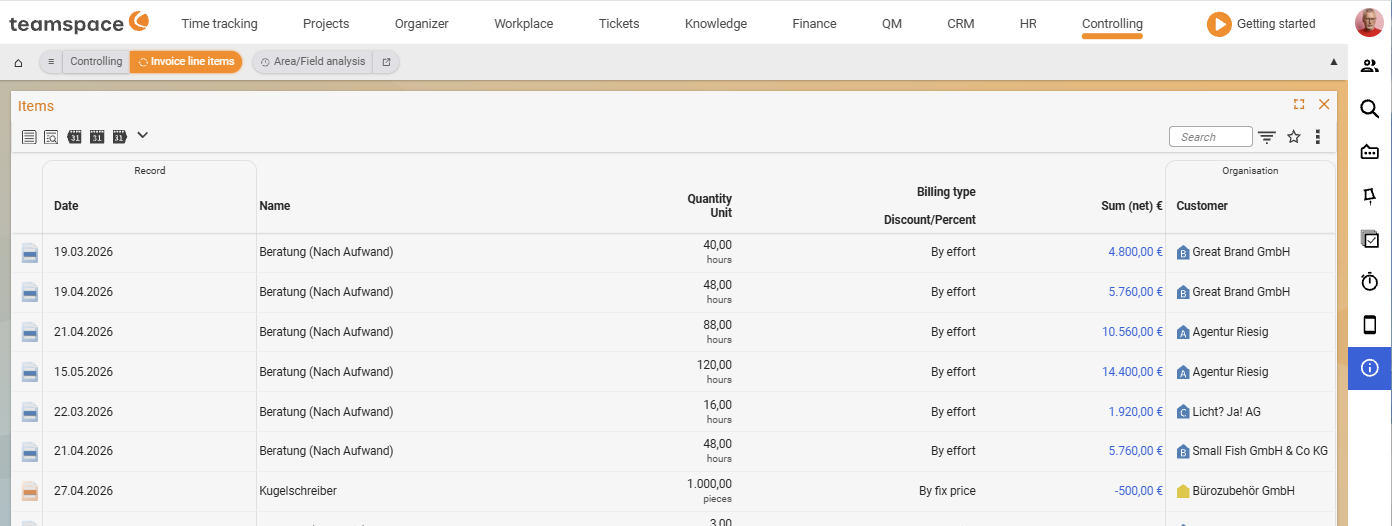Select the Small Fish GmbH & Co KG customer
This screenshot has width=1392, height=526.
click(x=1260, y=451)
